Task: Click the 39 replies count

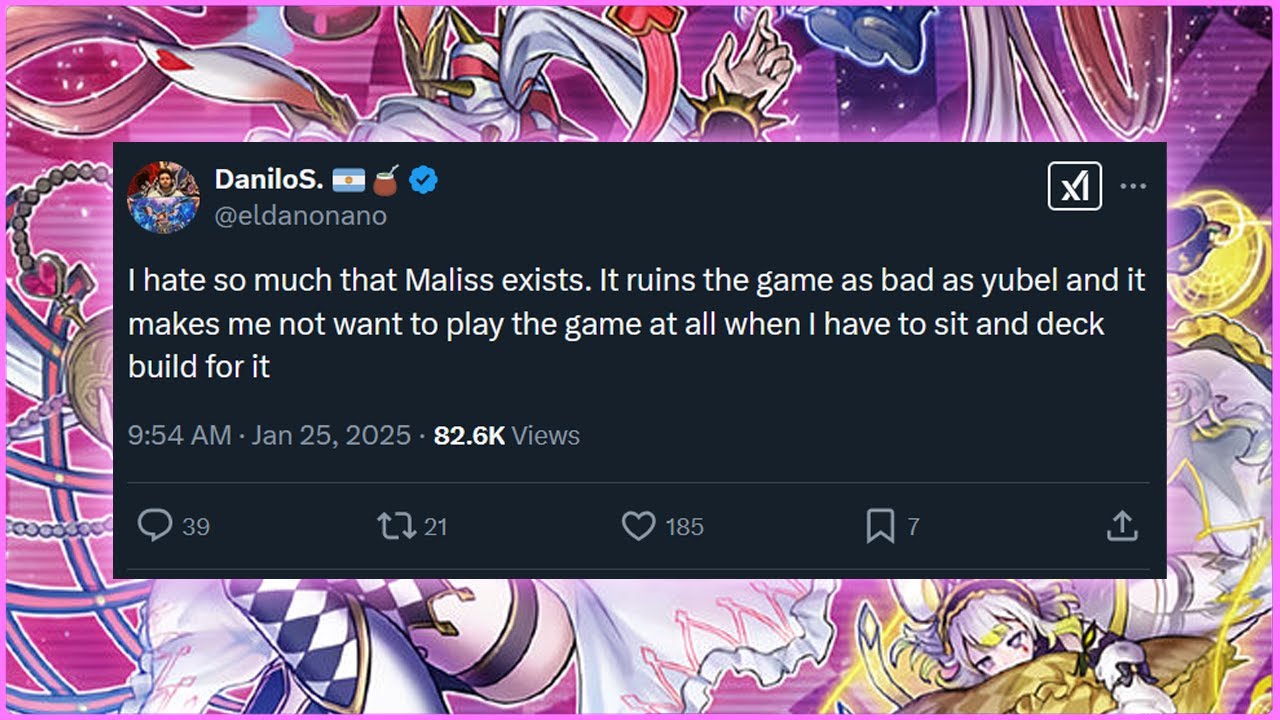Action: 196,526
